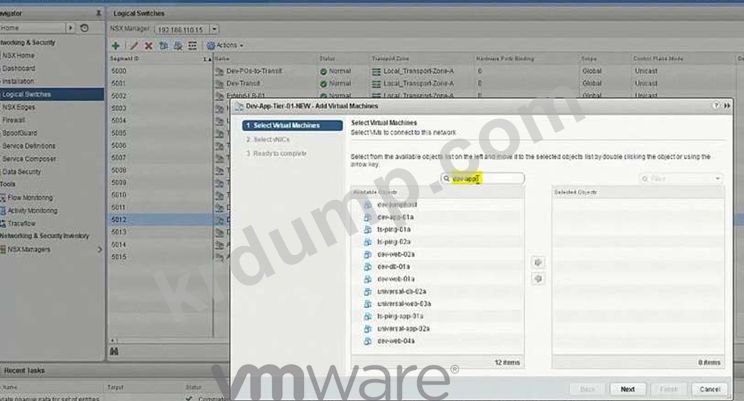Select universal-web-03a VM in list
Screen dimensions: 744x401
[404, 304]
